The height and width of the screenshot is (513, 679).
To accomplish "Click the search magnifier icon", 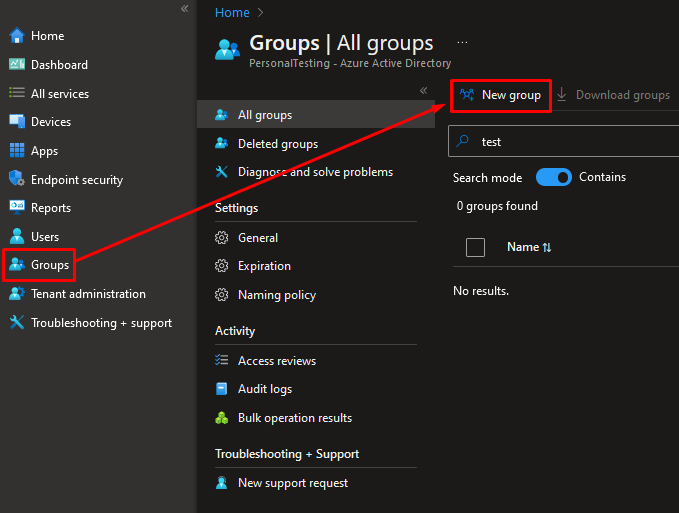I will (463, 141).
